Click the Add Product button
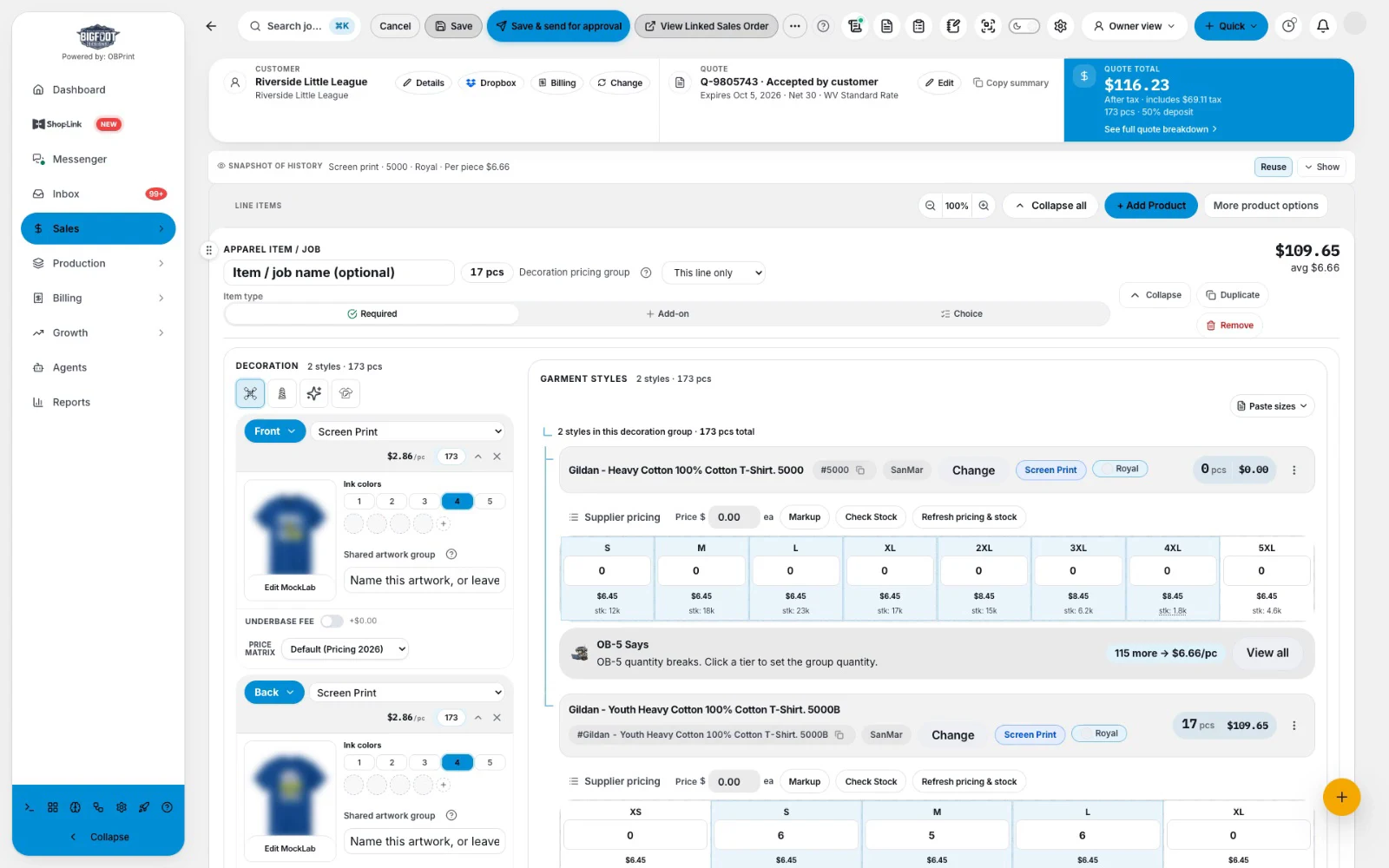This screenshot has width=1389, height=868. click(x=1151, y=206)
